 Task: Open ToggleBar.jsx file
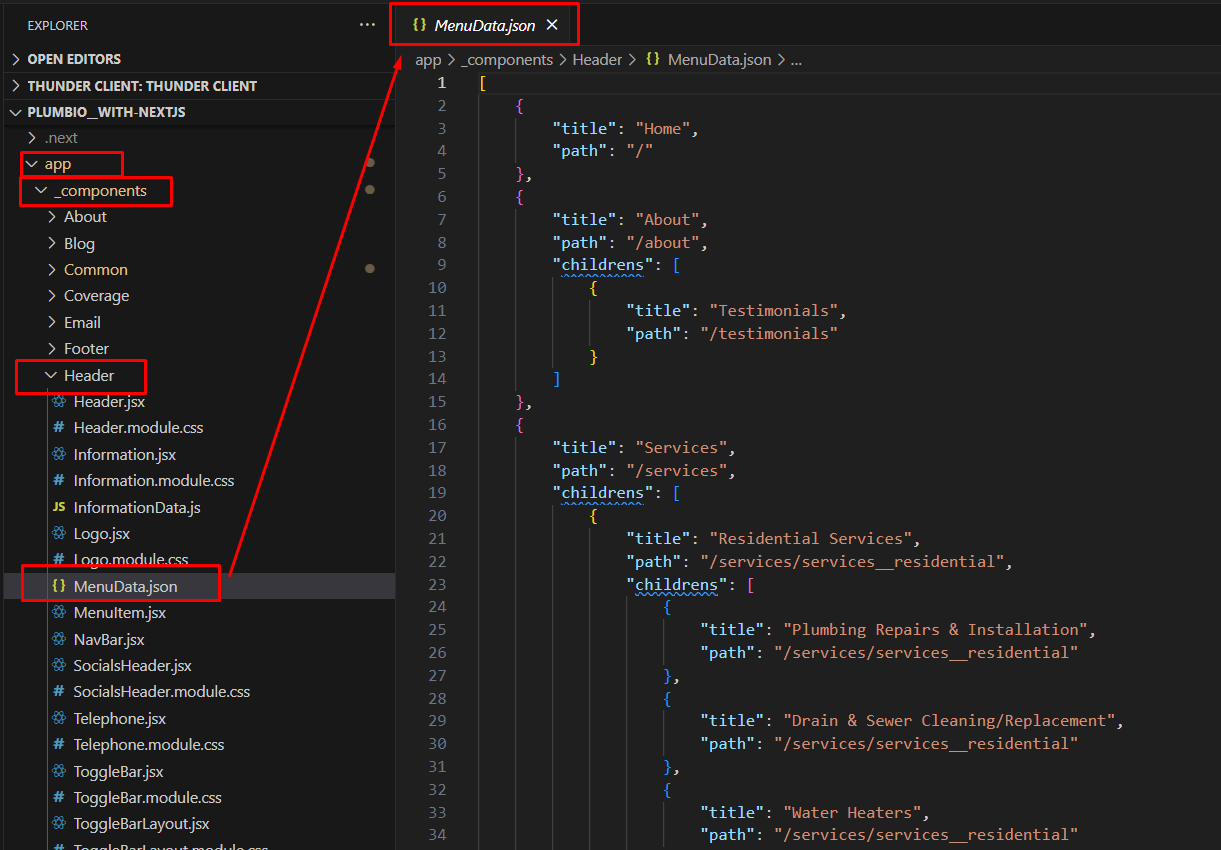[118, 771]
